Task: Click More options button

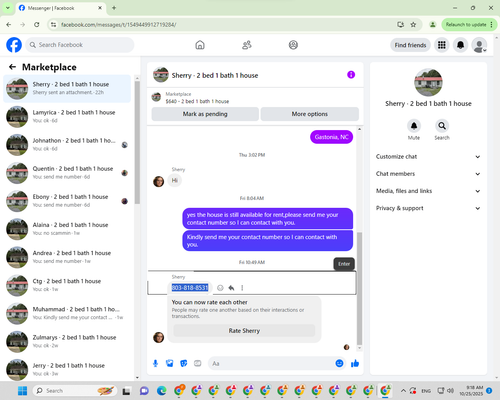Action: (310, 114)
